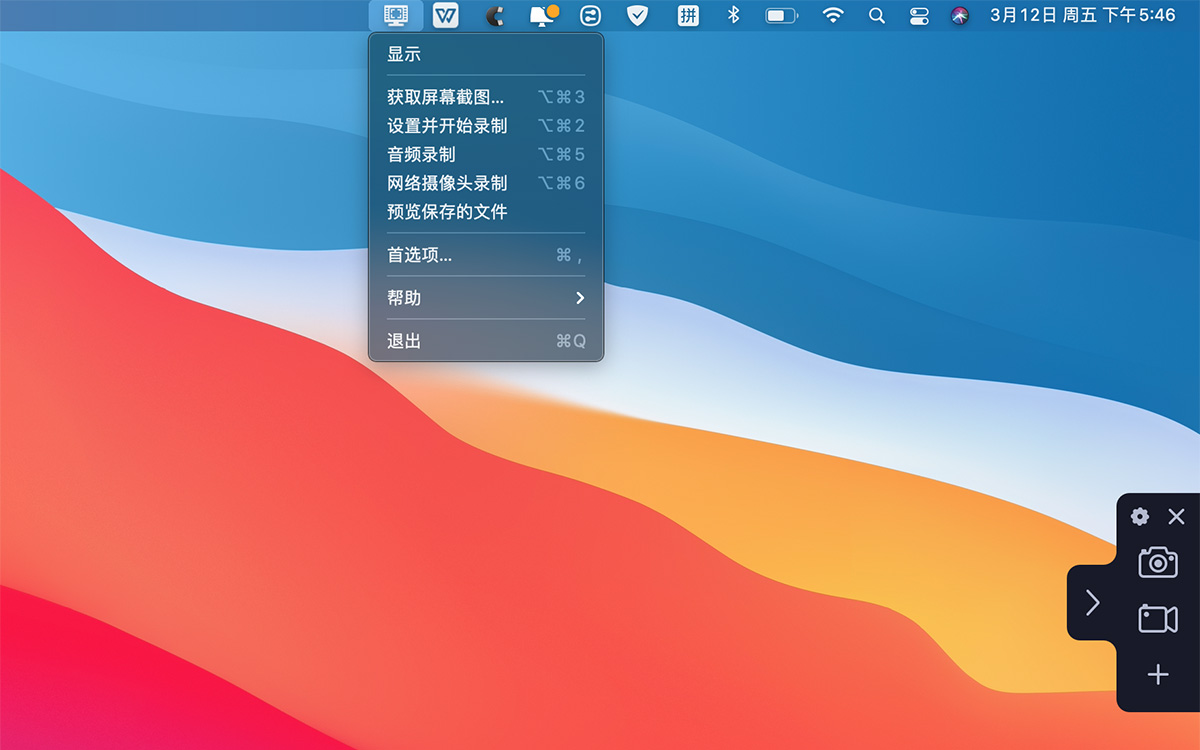Image resolution: width=1200 pixels, height=750 pixels.
Task: Click the plus icon on the widget
Action: (1158, 675)
